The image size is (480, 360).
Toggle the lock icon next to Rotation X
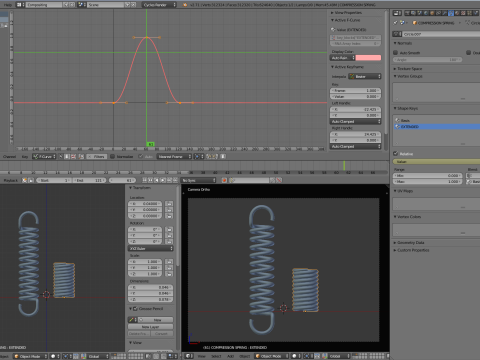[x=169, y=229]
